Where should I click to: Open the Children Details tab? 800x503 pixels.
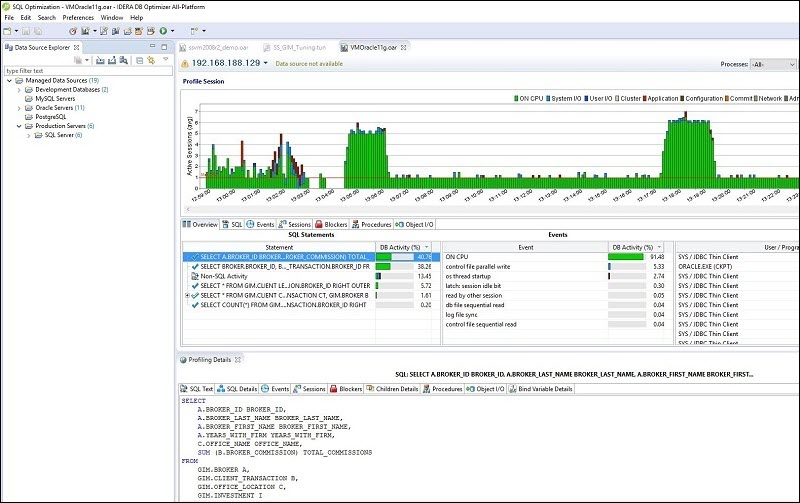click(x=392, y=389)
